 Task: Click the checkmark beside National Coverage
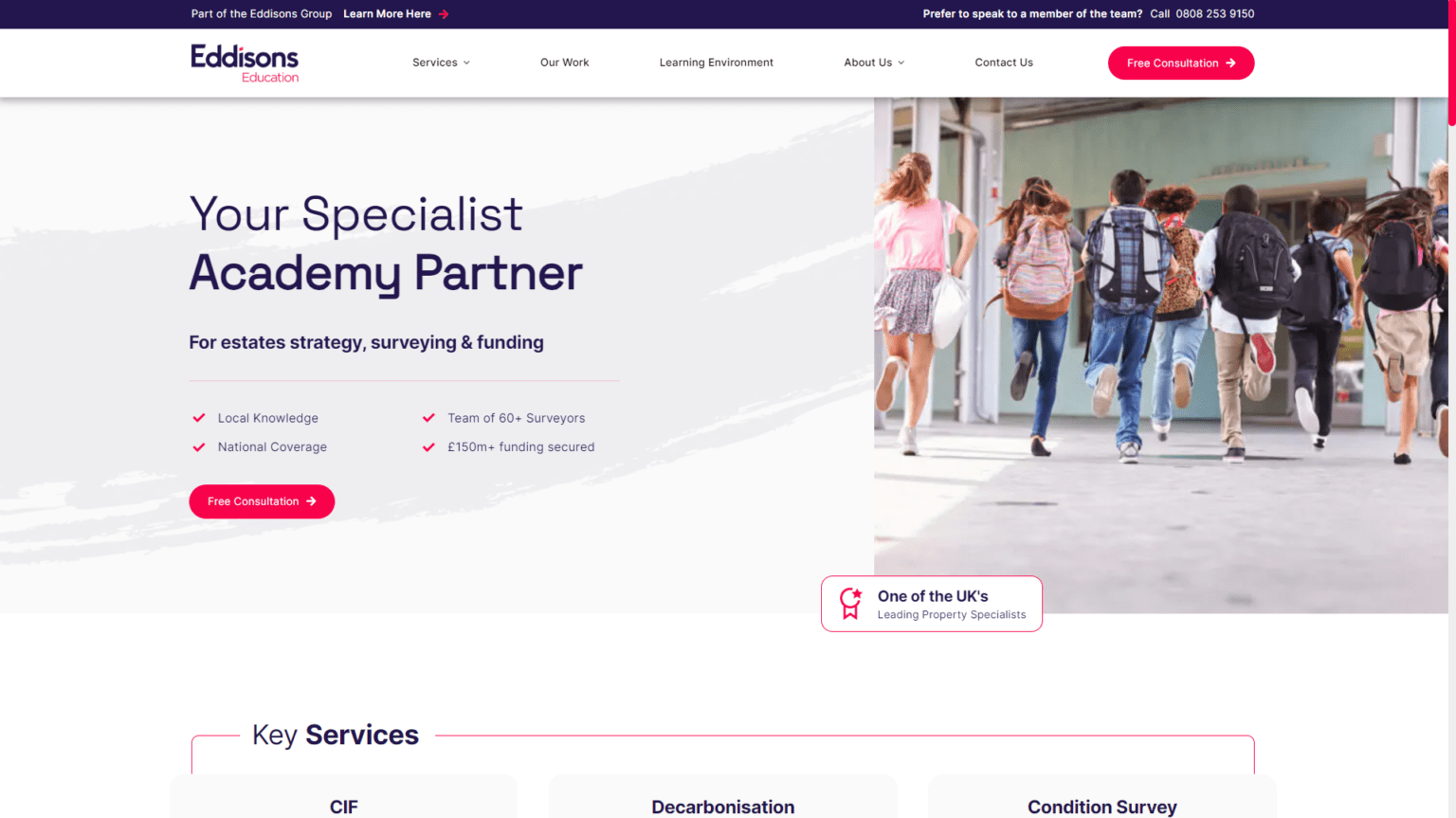[x=199, y=447]
